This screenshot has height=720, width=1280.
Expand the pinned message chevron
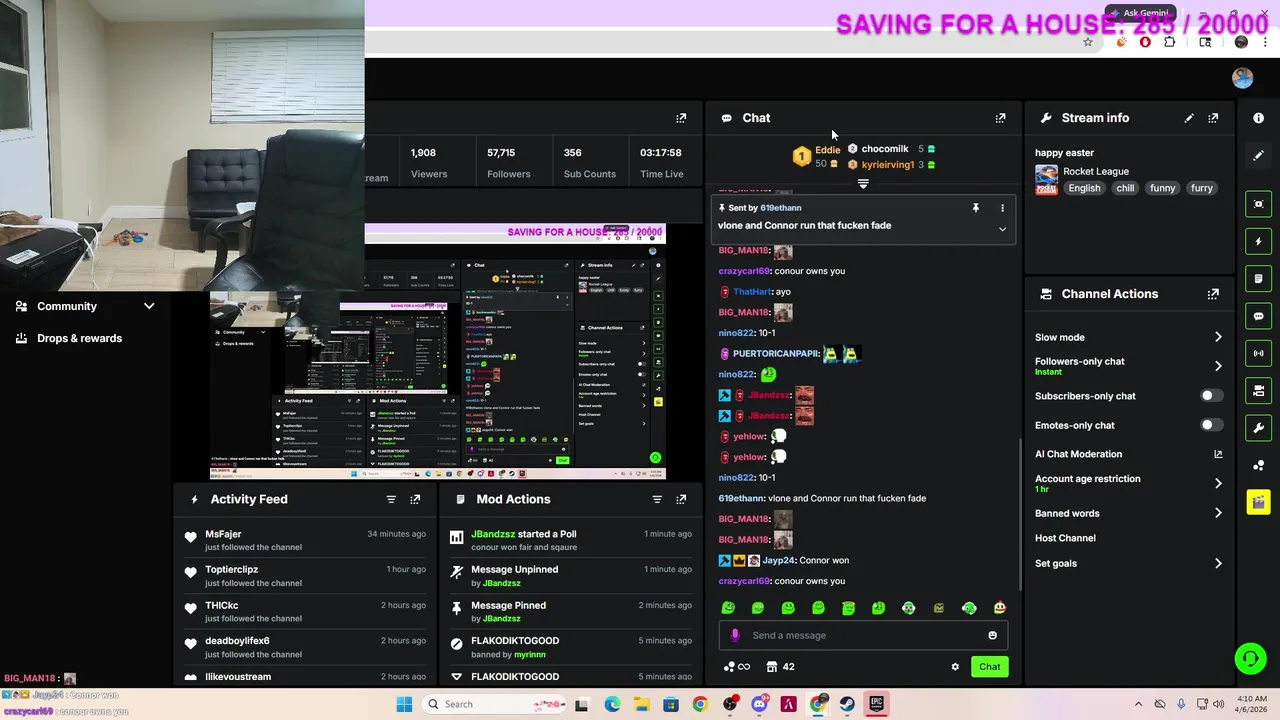click(x=1002, y=229)
